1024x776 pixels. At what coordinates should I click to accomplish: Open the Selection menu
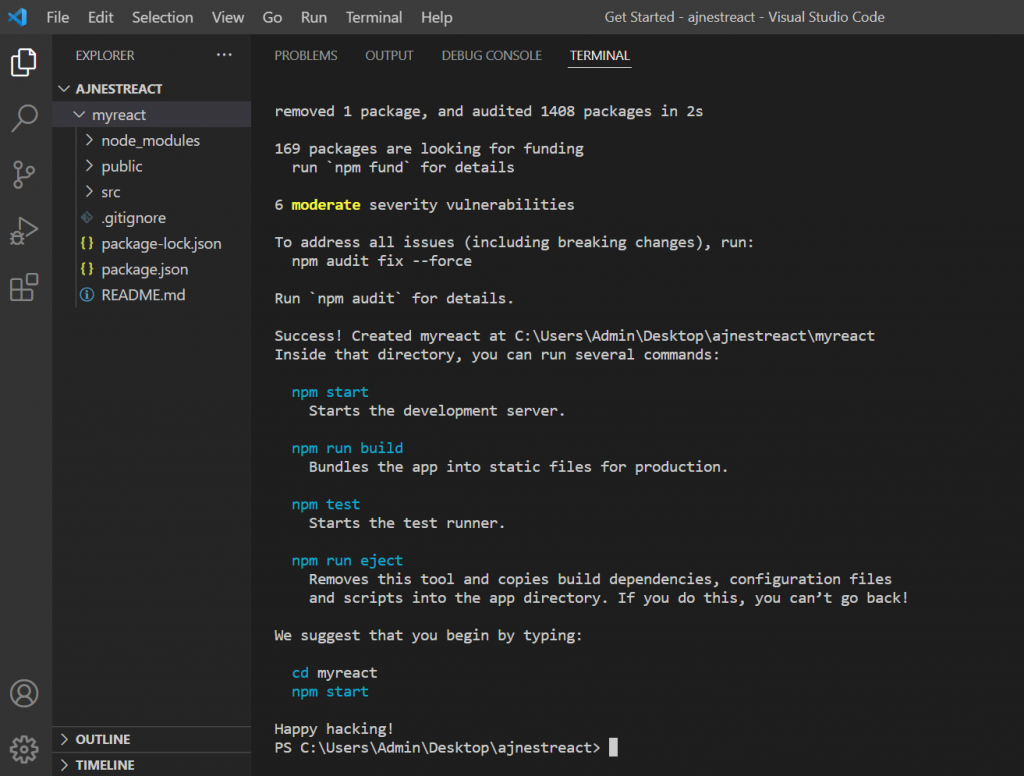click(x=163, y=17)
